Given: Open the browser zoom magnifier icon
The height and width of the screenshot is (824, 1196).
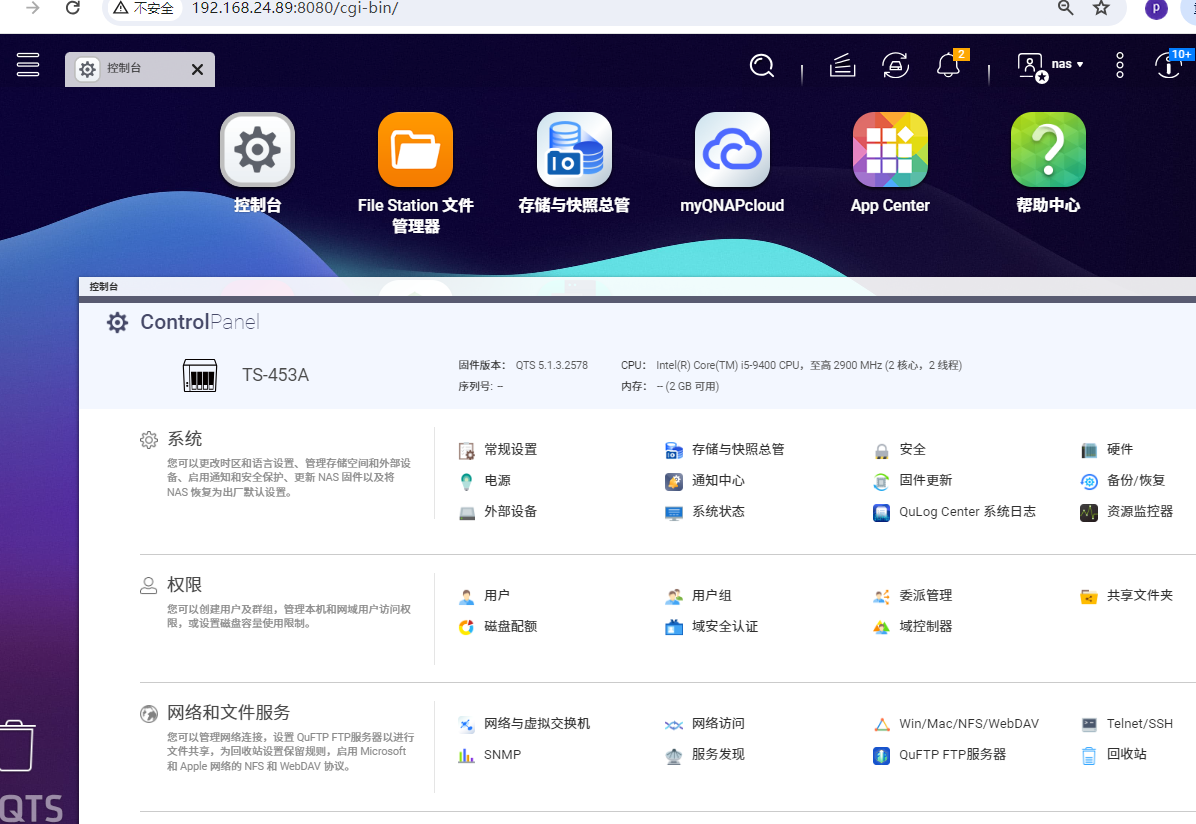Looking at the screenshot, I should pyautogui.click(x=1066, y=8).
